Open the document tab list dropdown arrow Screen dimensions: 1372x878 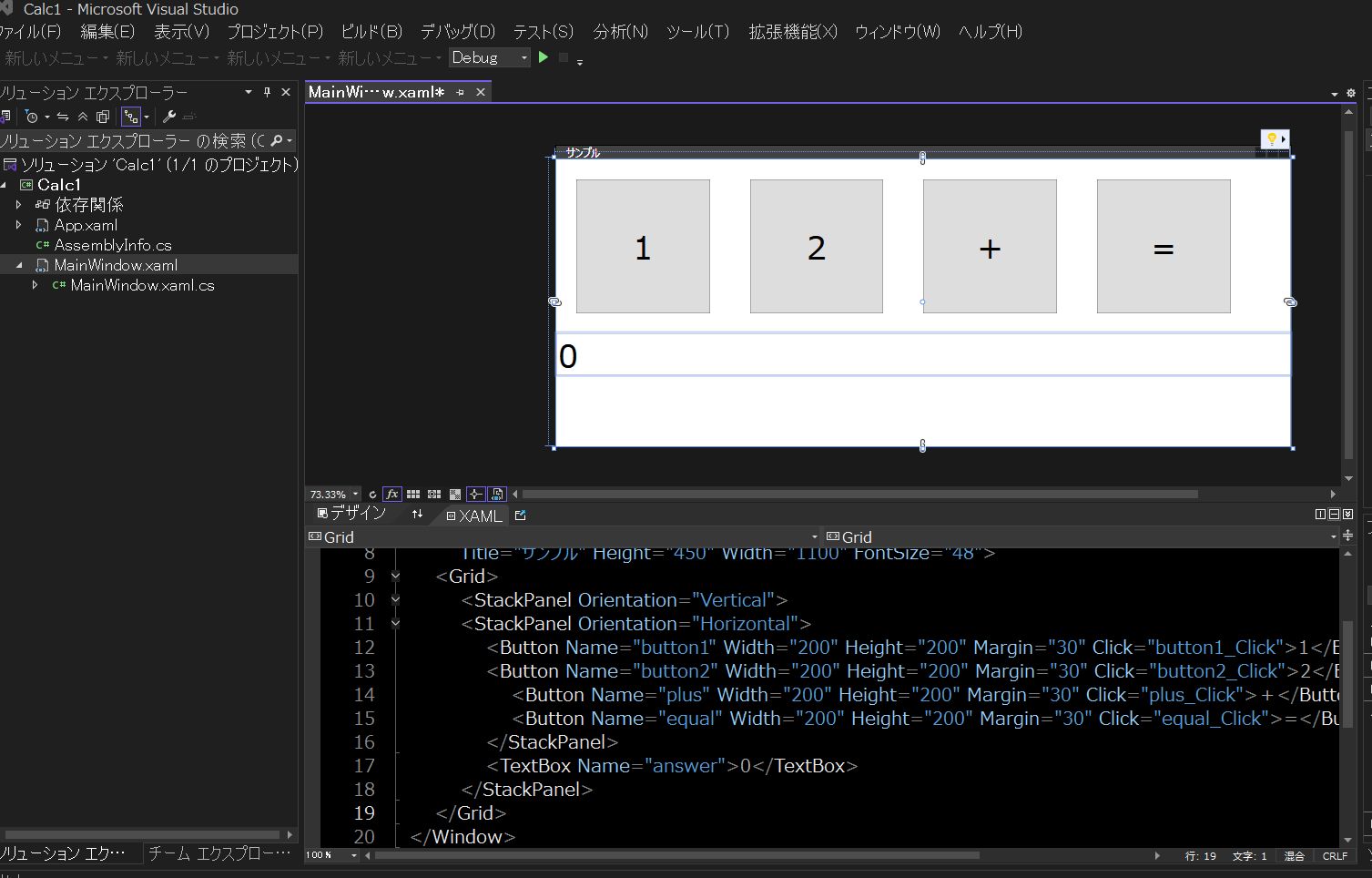click(x=1335, y=94)
